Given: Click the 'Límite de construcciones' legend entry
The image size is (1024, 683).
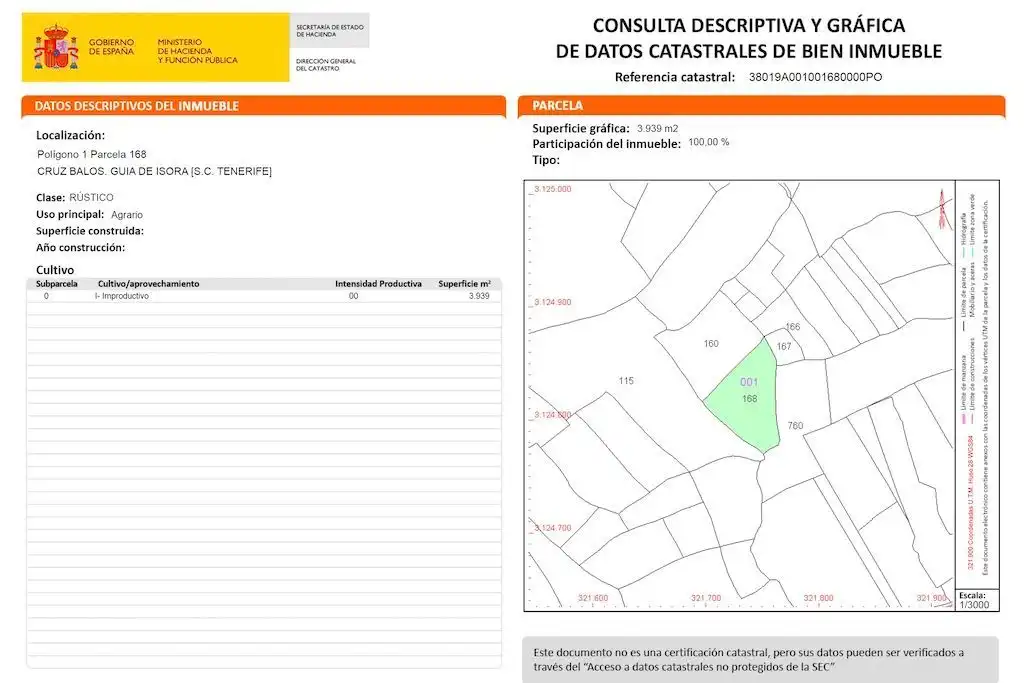Looking at the screenshot, I should pyautogui.click(x=972, y=375).
